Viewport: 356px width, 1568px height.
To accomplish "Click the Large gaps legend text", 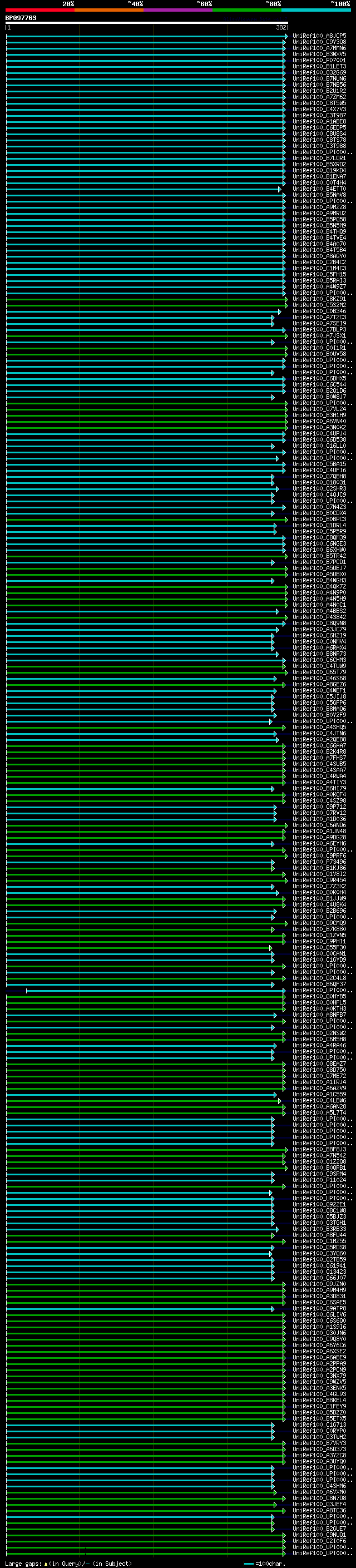I will click(x=68, y=1563).
